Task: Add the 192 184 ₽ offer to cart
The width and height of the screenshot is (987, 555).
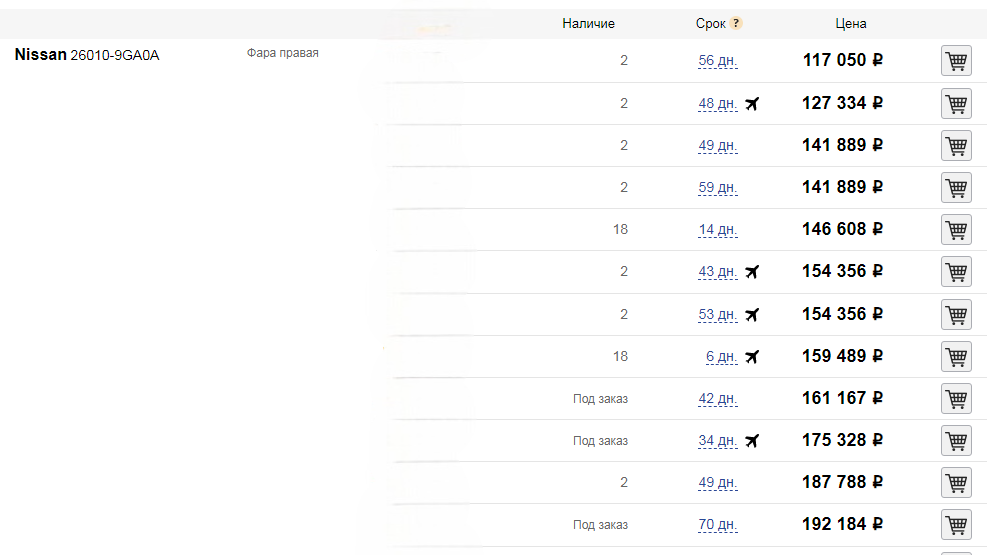Action: click(956, 525)
